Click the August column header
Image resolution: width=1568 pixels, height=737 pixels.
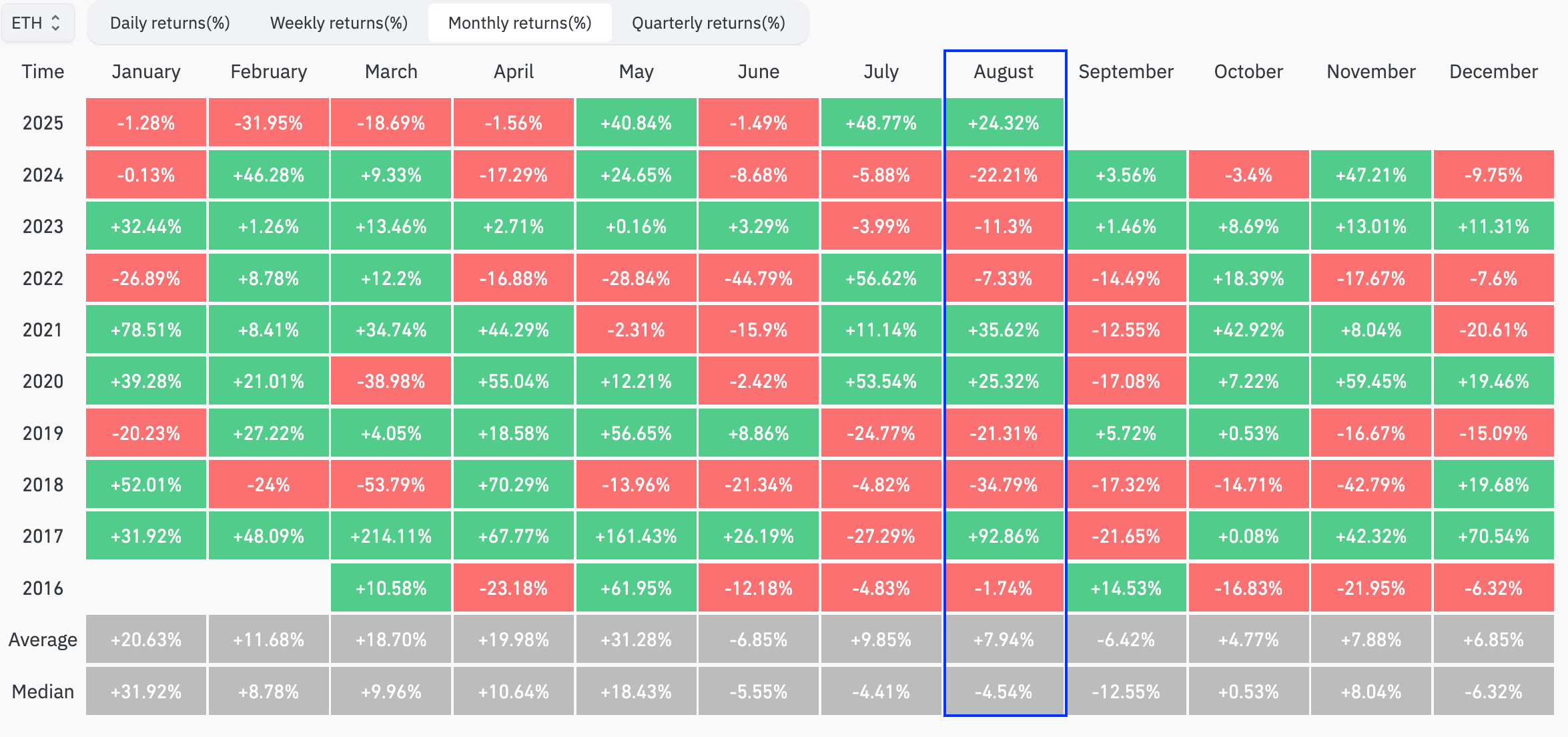pyautogui.click(x=1004, y=71)
